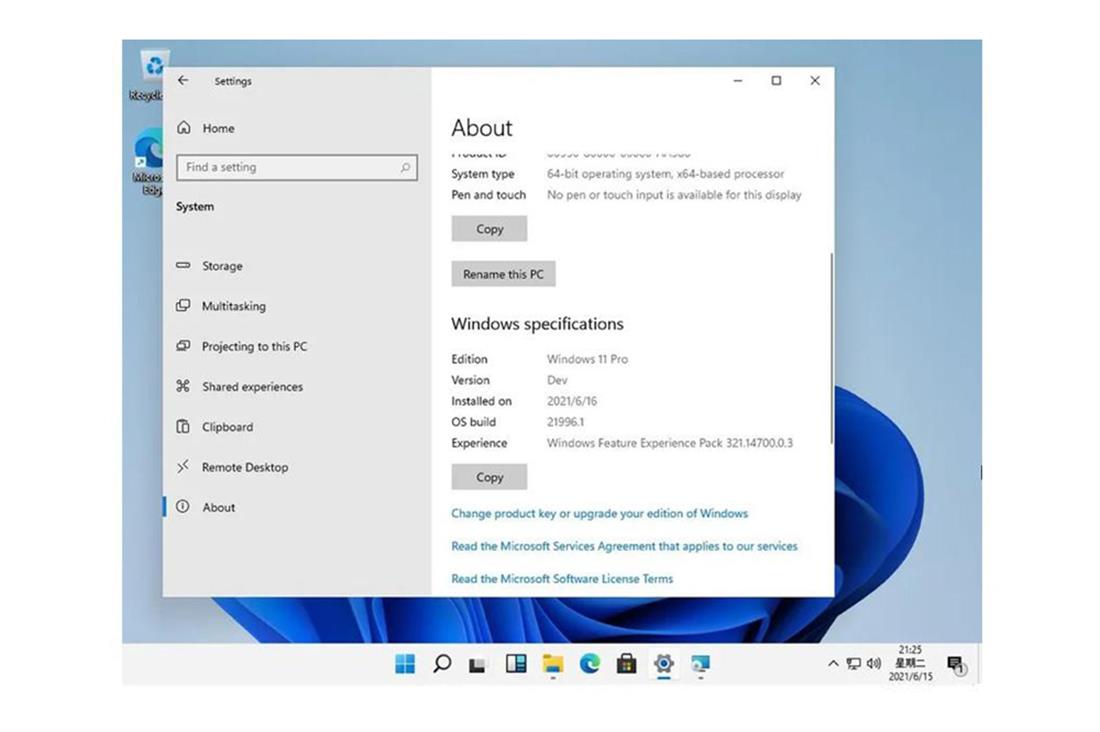Open the Windows Start menu
Image resolution: width=1100 pixels, height=732 pixels.
(x=405, y=664)
